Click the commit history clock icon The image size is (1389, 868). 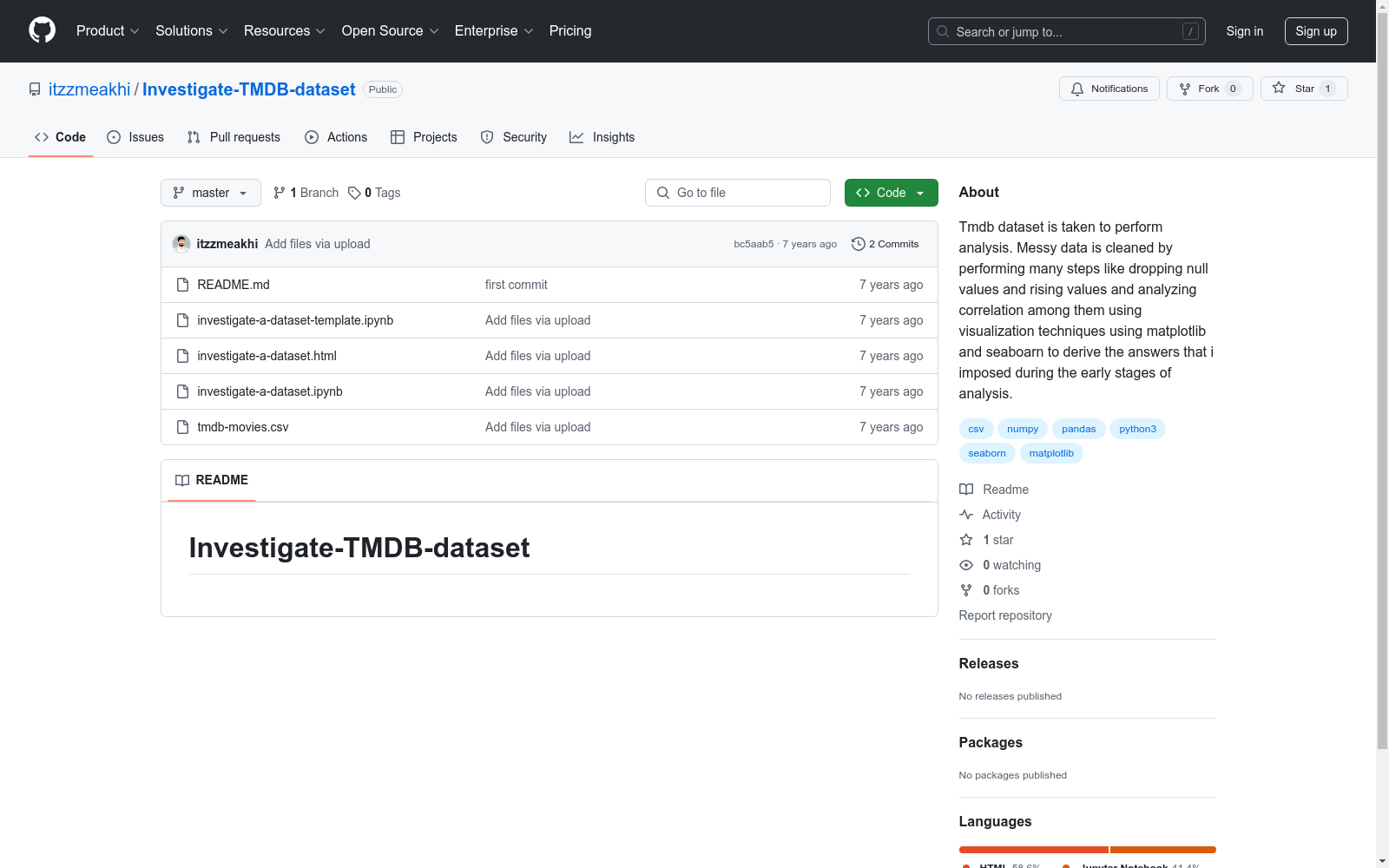click(859, 244)
